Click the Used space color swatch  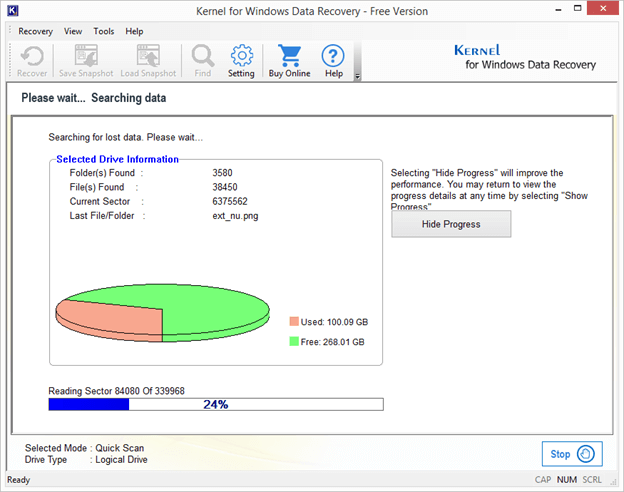[x=294, y=322]
